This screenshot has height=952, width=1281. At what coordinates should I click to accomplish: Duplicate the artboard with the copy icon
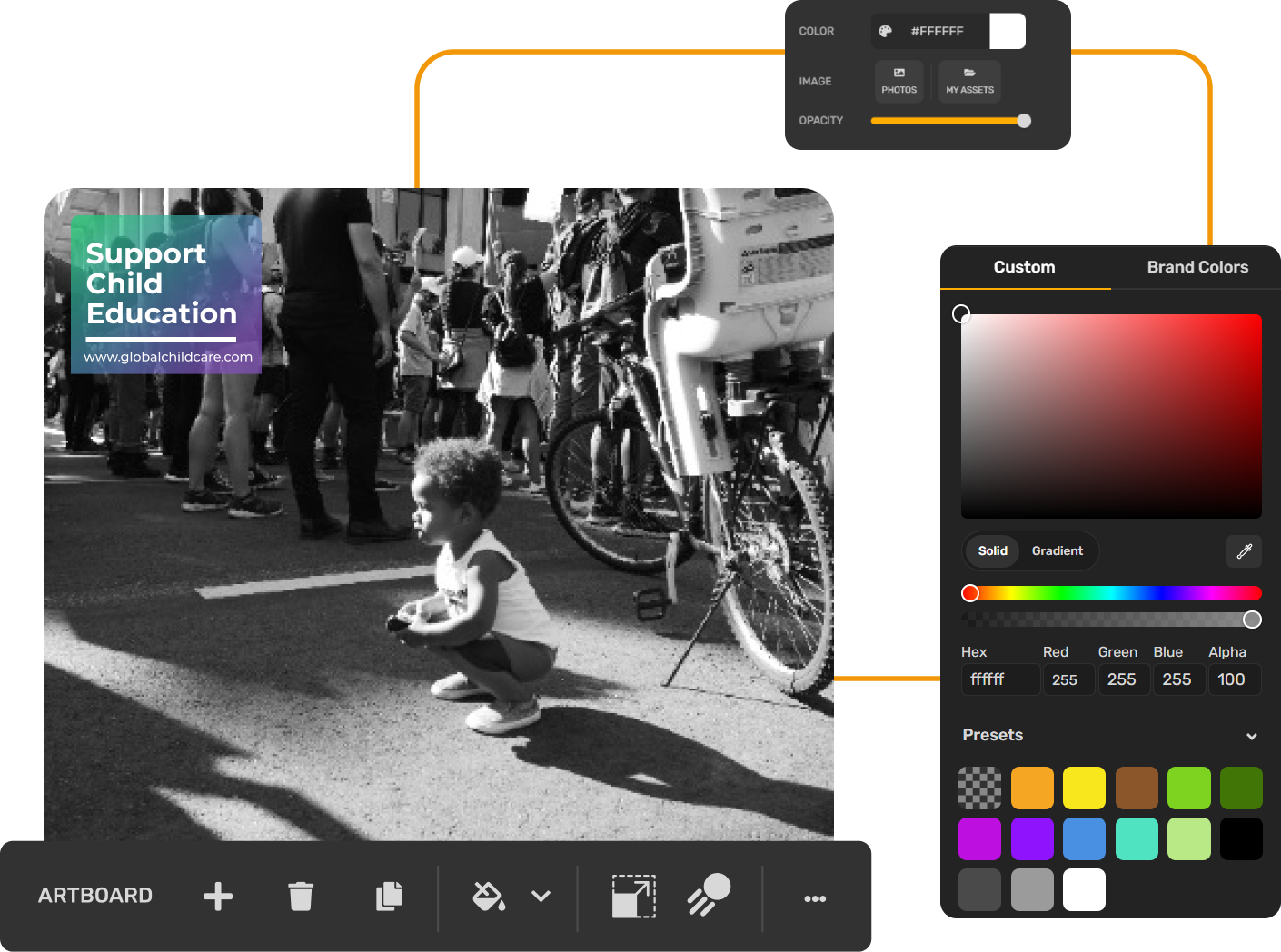coord(389,897)
